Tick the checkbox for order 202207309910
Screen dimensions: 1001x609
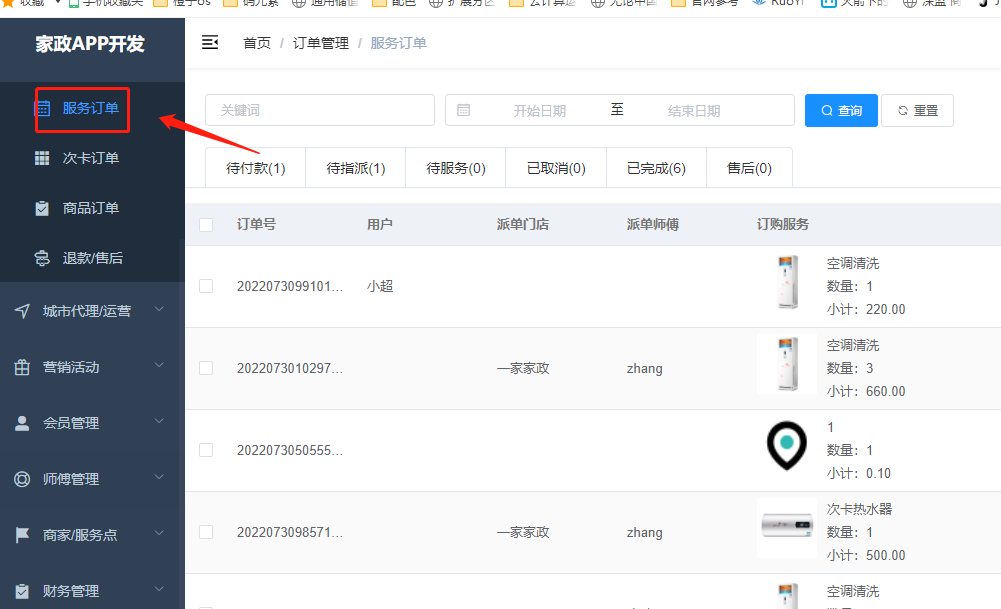pyautogui.click(x=206, y=286)
